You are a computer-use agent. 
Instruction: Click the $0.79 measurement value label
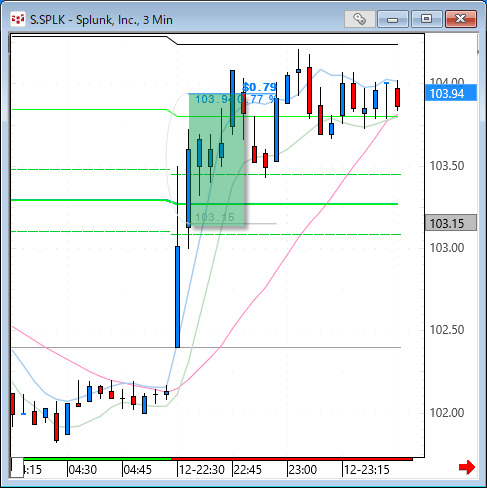click(x=259, y=87)
